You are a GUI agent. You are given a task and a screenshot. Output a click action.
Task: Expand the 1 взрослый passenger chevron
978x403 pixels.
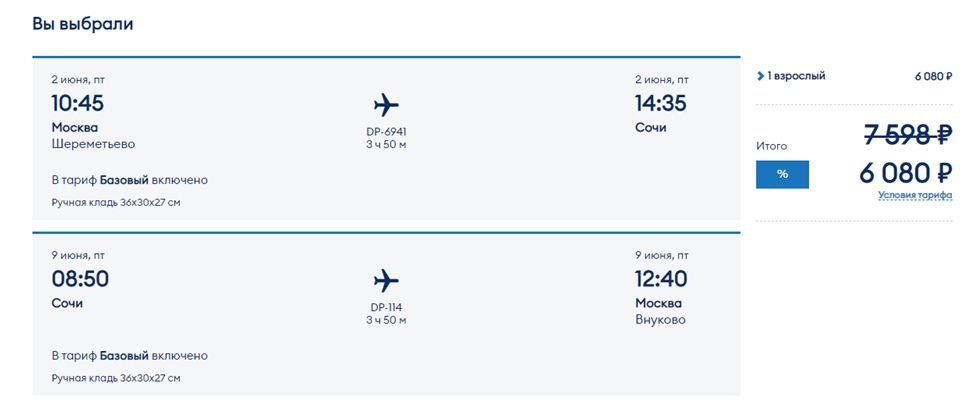click(x=760, y=75)
